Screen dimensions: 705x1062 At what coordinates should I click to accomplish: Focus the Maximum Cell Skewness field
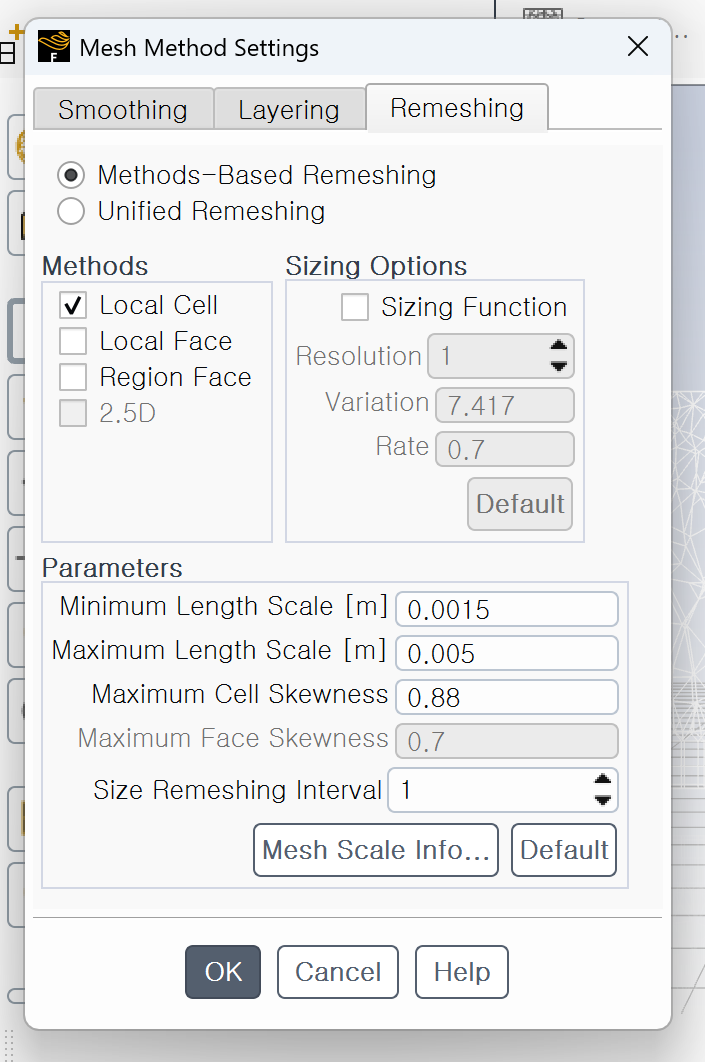(x=506, y=697)
